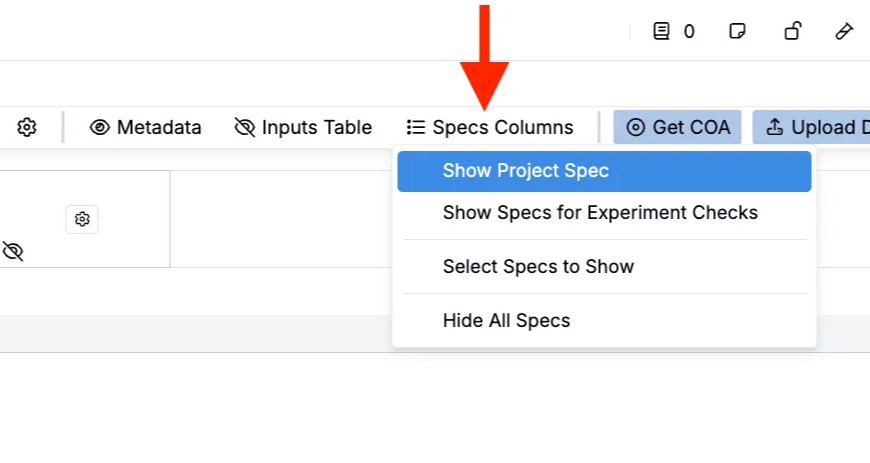This screenshot has width=870, height=463.
Task: Choose Show Specs for Experiment Checks
Action: 600,213
